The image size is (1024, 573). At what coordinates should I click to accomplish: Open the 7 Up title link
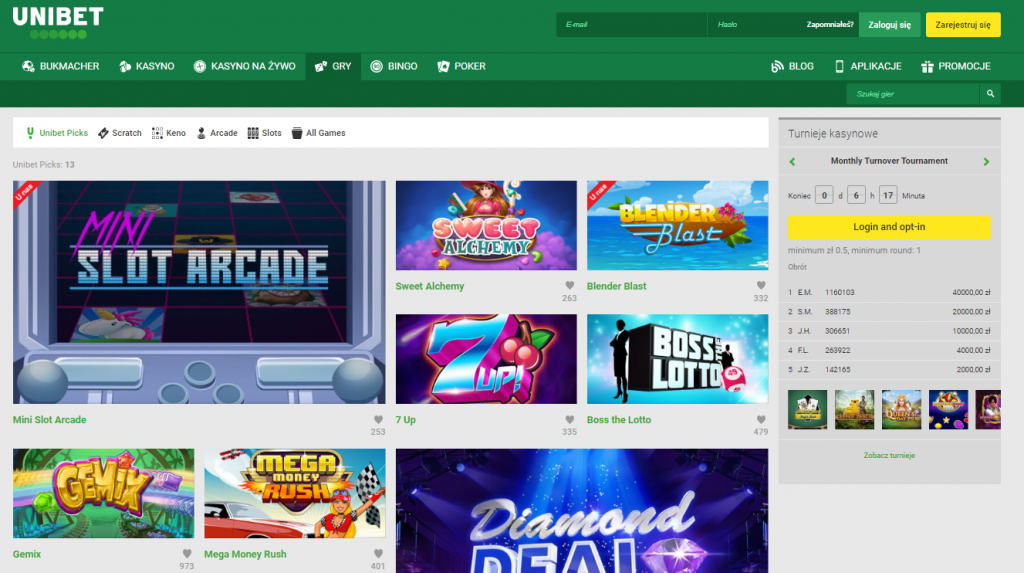(x=406, y=420)
